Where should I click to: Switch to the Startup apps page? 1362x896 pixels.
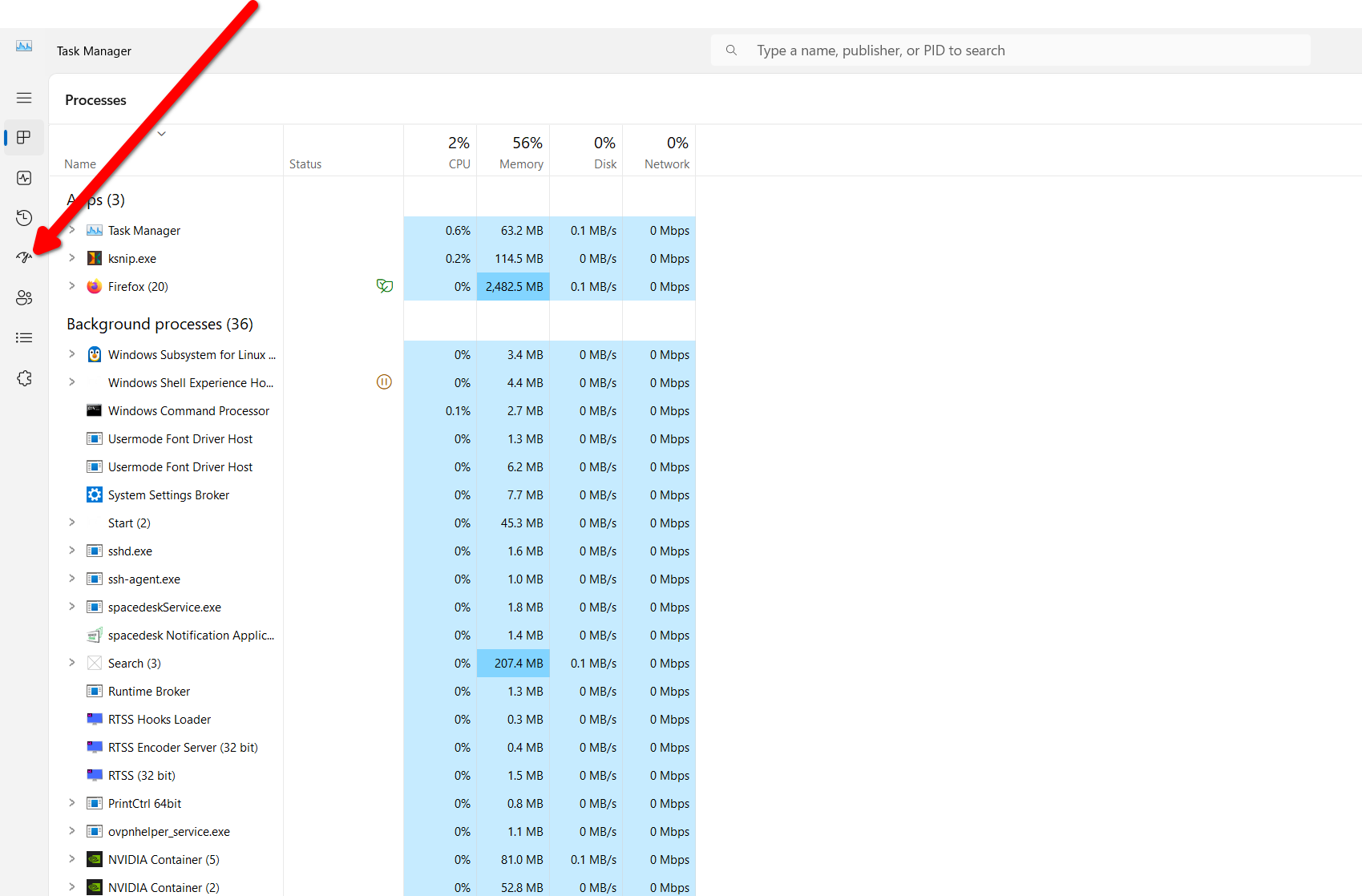click(x=23, y=257)
